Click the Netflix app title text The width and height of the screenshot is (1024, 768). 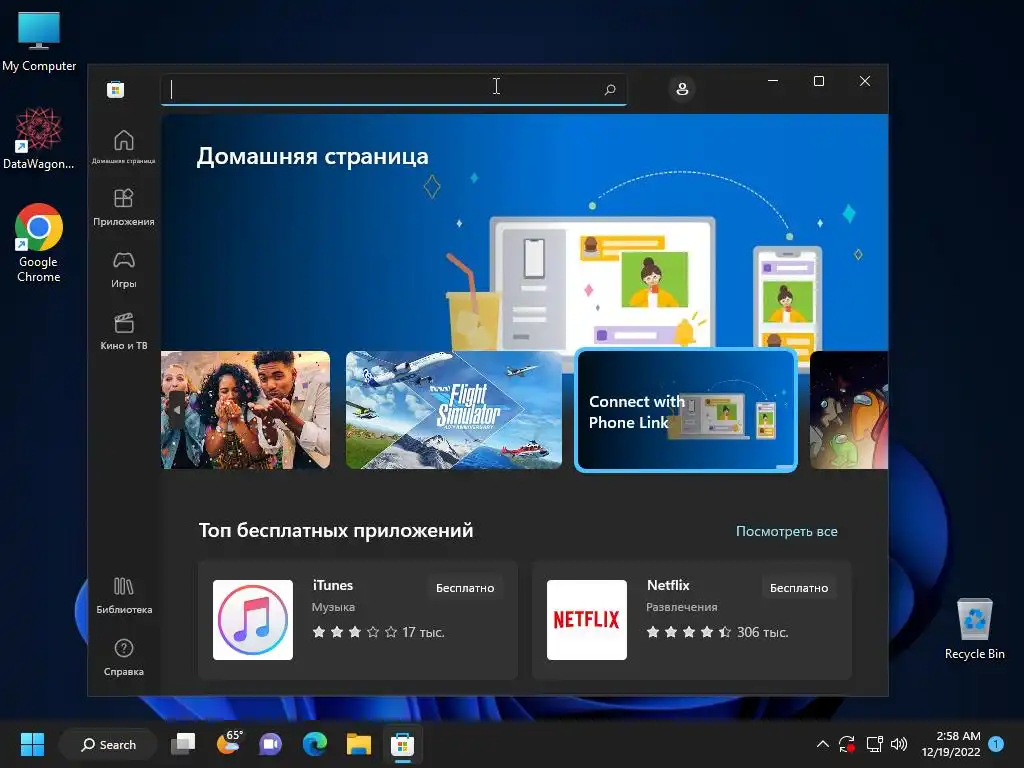click(x=668, y=585)
